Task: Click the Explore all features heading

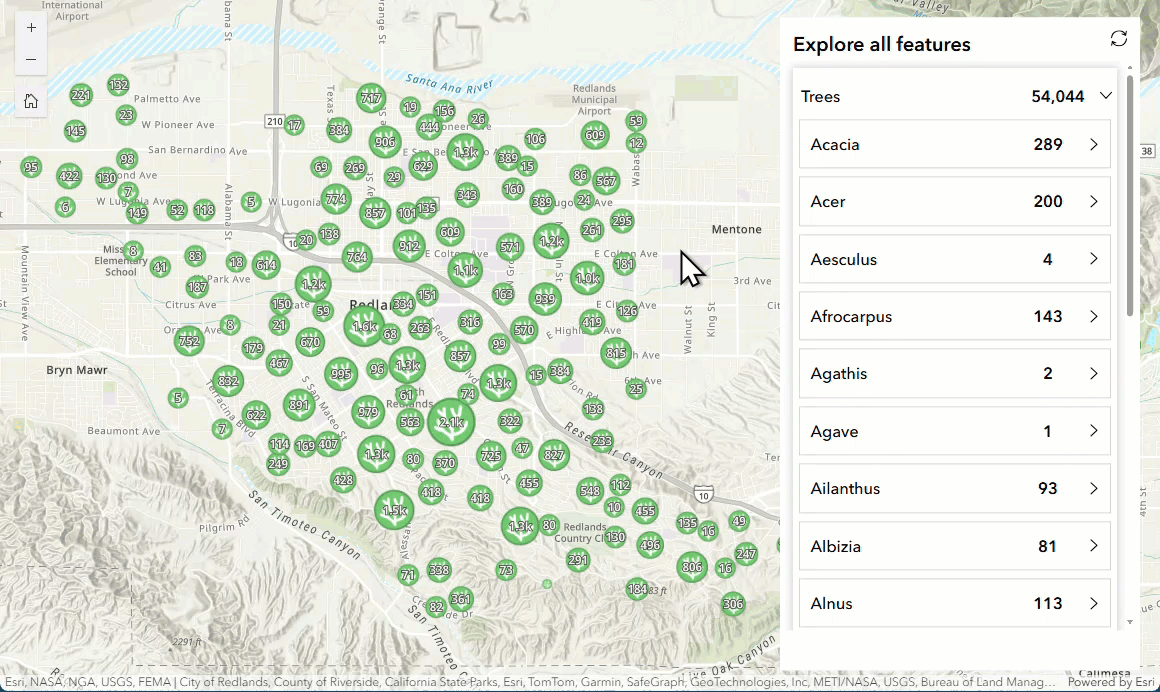Action: (x=882, y=44)
